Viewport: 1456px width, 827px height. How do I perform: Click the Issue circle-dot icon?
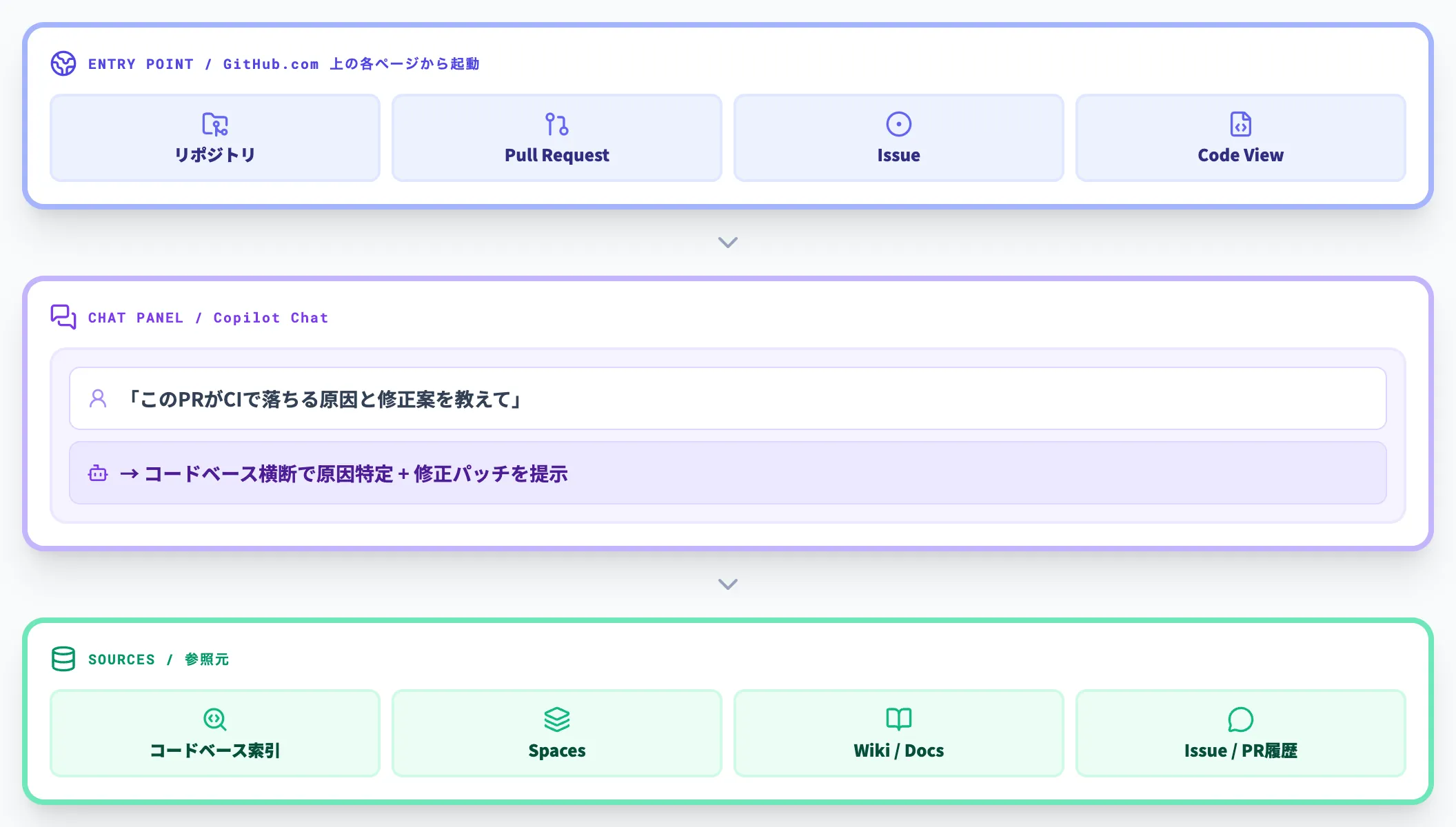899,124
